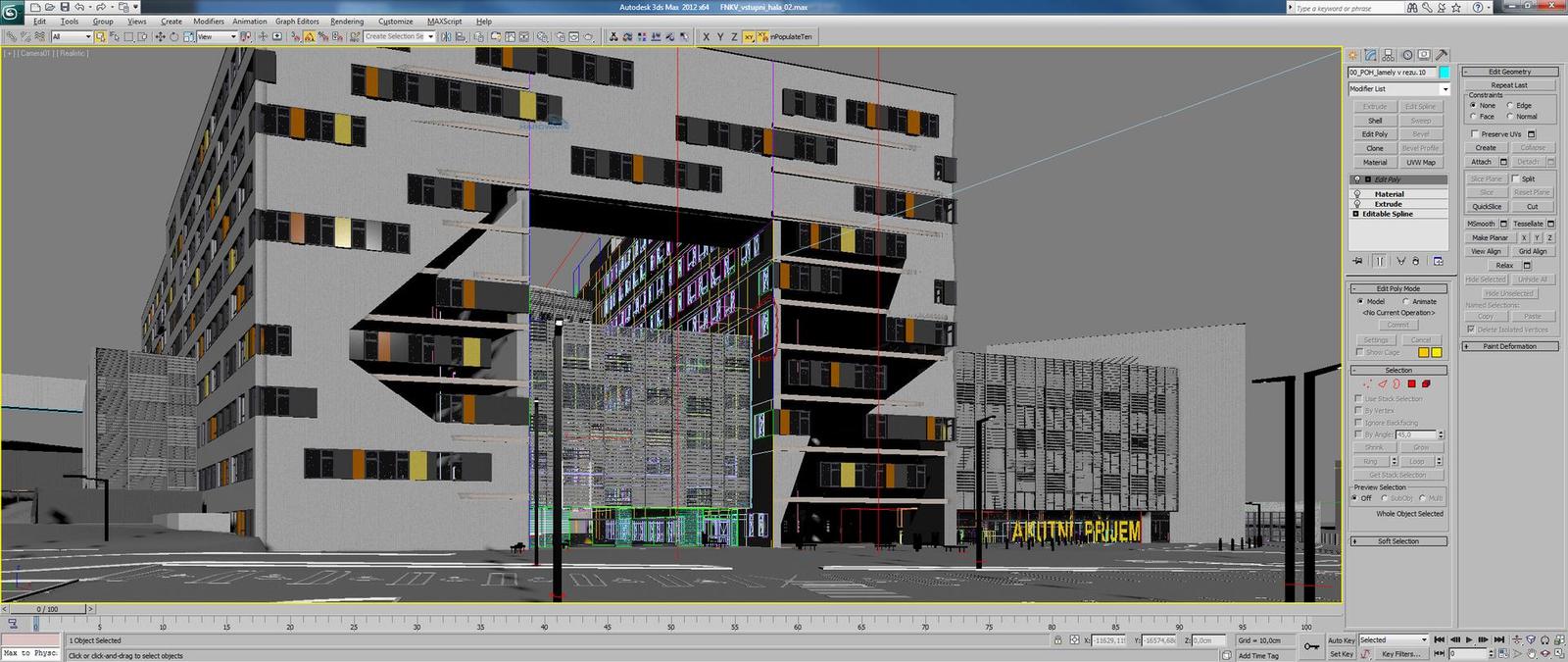Screen dimensions: 1568x662
Task: Enable the Preserve UVs checkbox
Action: pyautogui.click(x=1474, y=133)
